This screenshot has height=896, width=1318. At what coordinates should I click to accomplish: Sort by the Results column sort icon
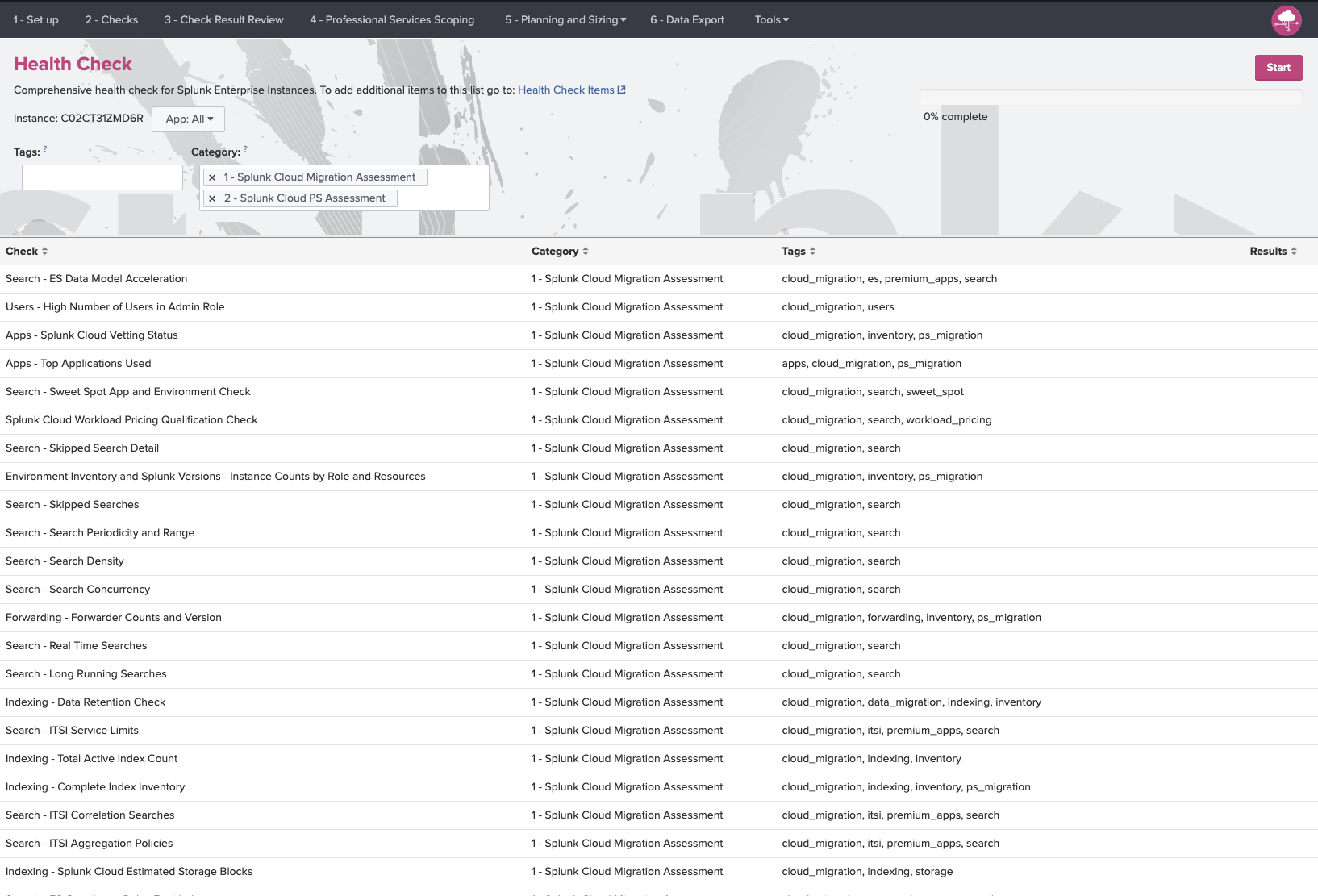[x=1294, y=252]
